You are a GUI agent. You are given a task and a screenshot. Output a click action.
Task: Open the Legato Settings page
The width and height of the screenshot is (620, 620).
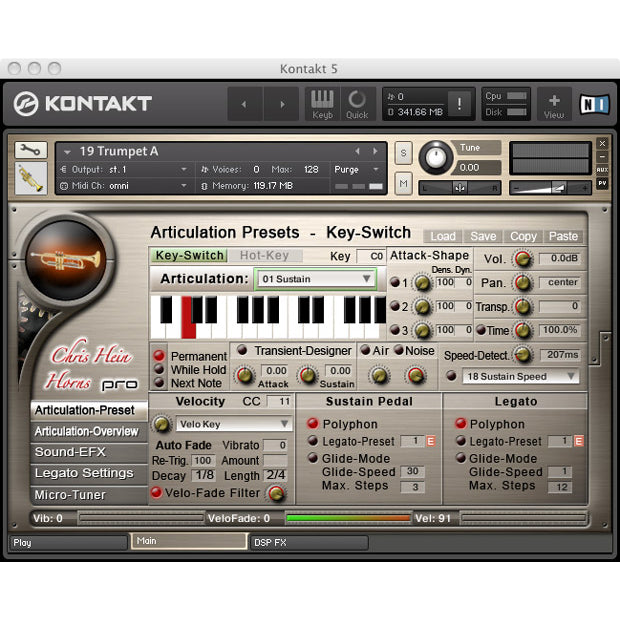(84, 473)
